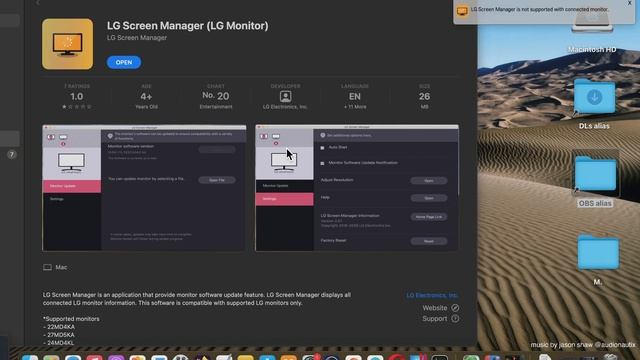640x360 pixels.
Task: Click the 1.0 star rating summary
Action: (x=77, y=97)
